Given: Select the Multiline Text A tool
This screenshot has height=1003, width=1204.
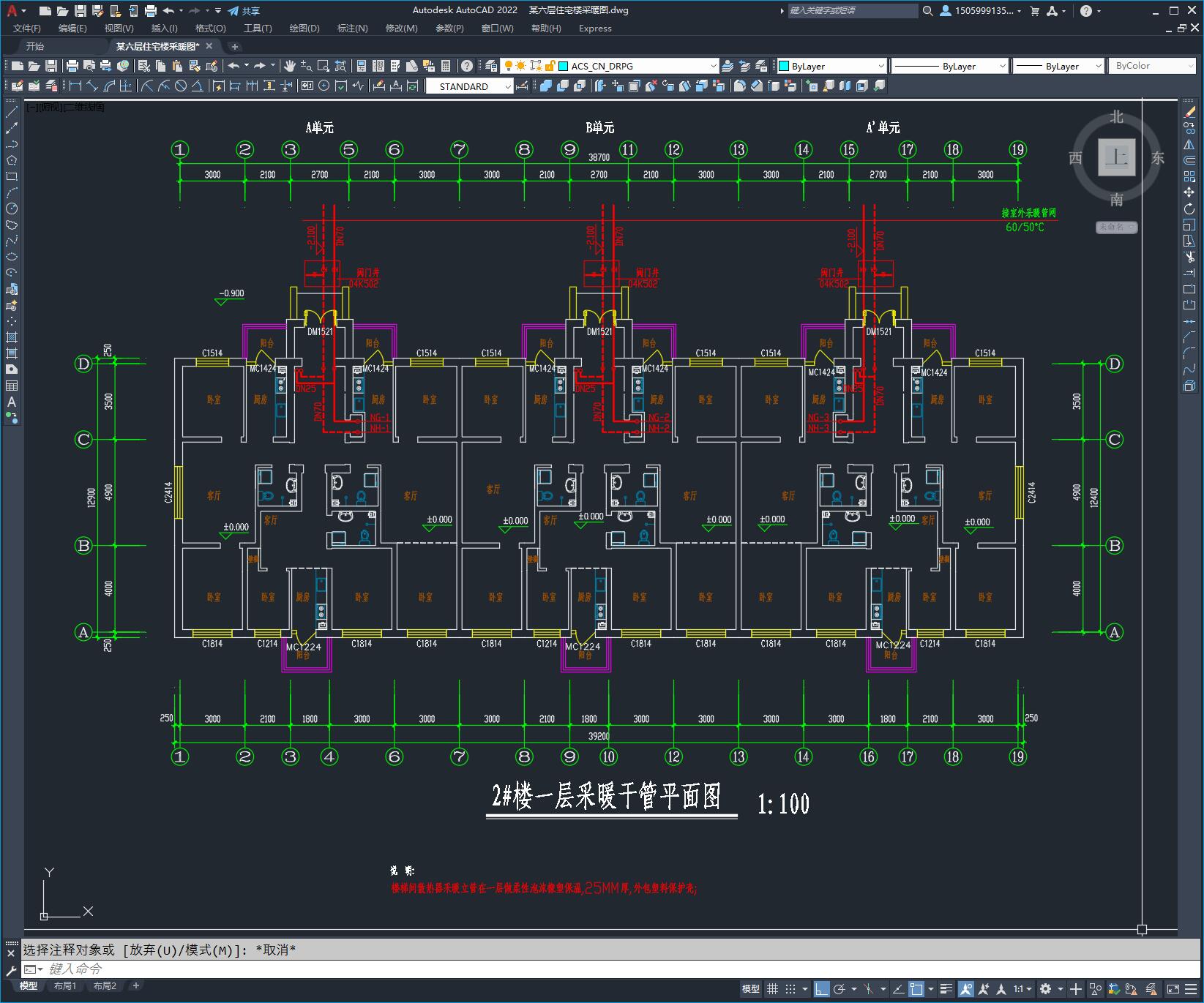Looking at the screenshot, I should coord(12,402).
